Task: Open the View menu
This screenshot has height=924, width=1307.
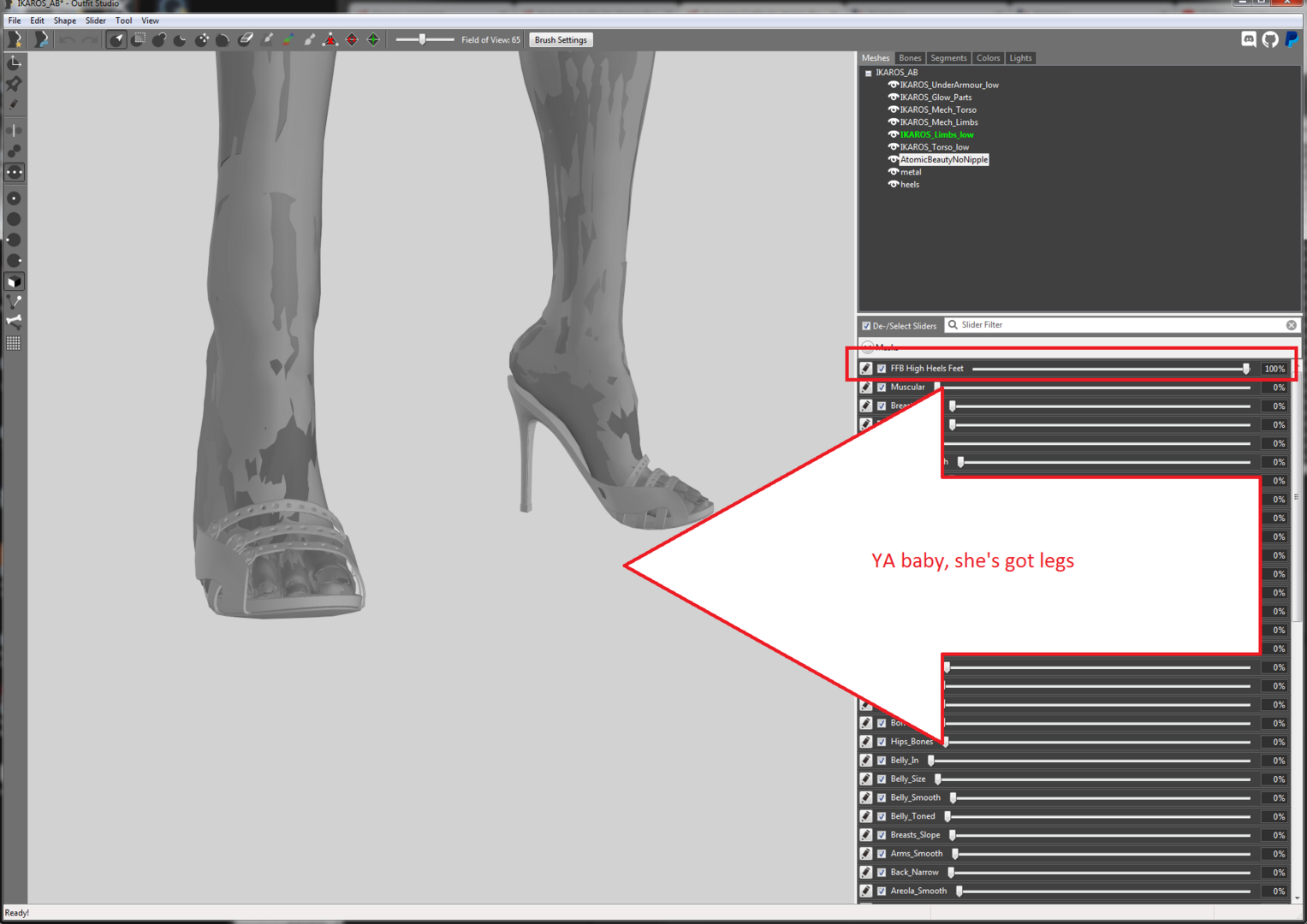Action: pyautogui.click(x=150, y=21)
